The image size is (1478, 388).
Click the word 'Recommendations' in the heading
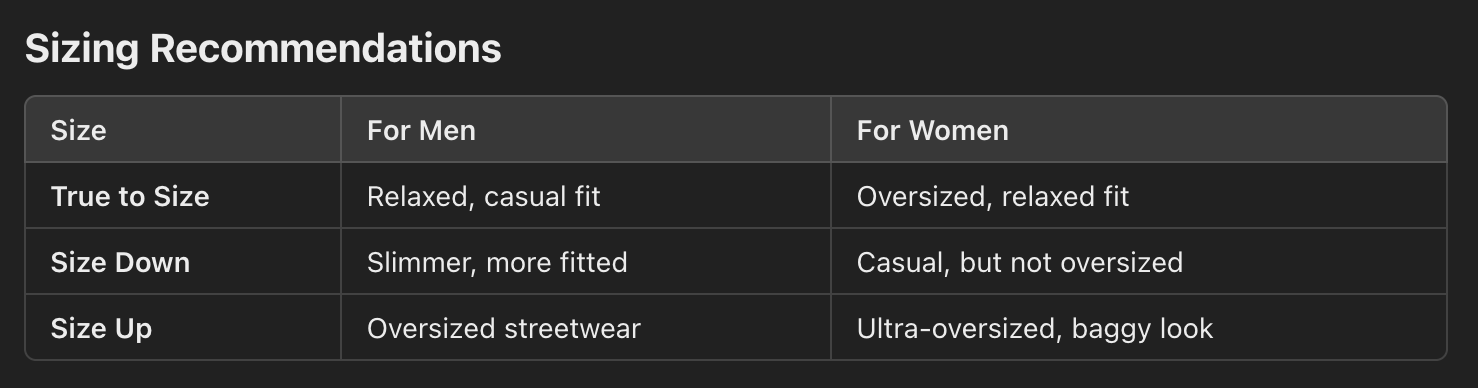tap(325, 49)
